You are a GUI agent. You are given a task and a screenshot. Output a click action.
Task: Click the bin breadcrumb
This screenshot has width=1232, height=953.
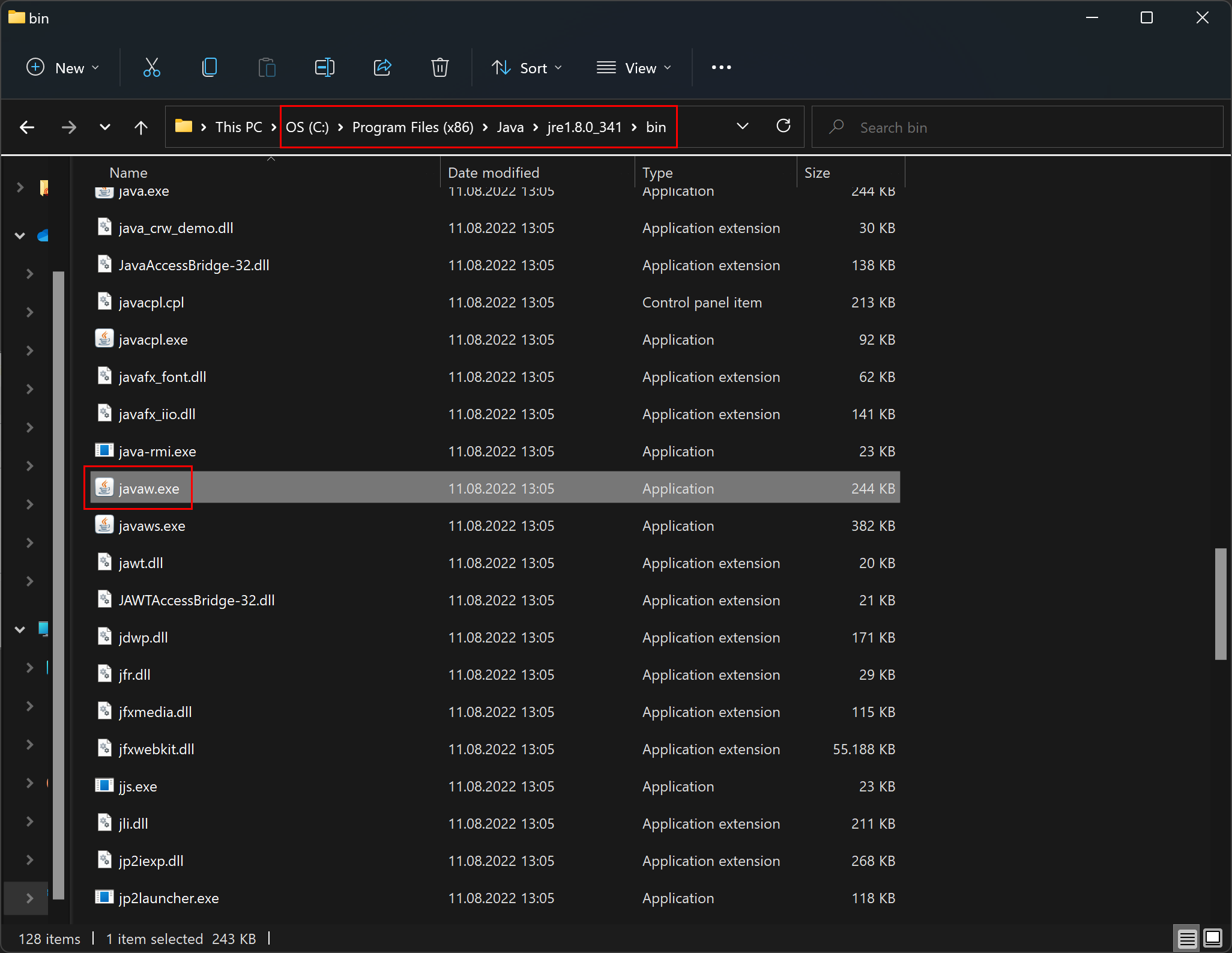tap(656, 127)
